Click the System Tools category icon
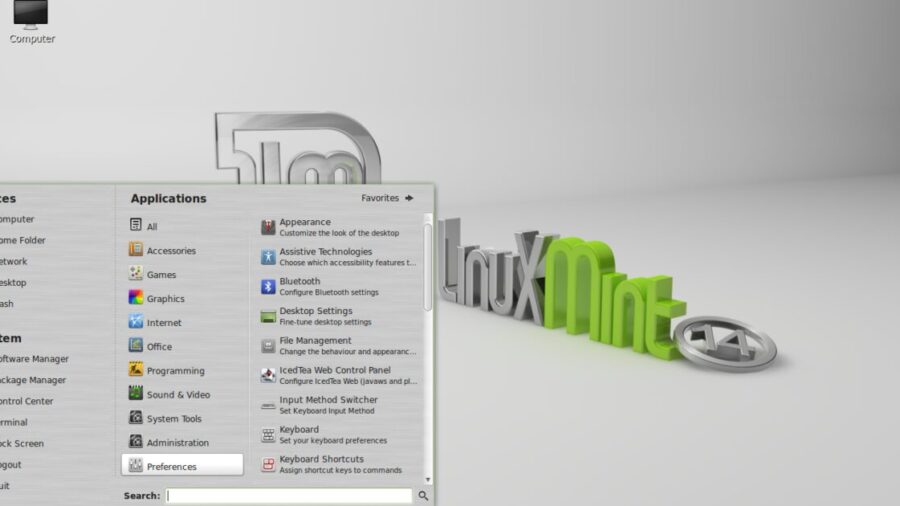900x506 pixels. (135, 418)
